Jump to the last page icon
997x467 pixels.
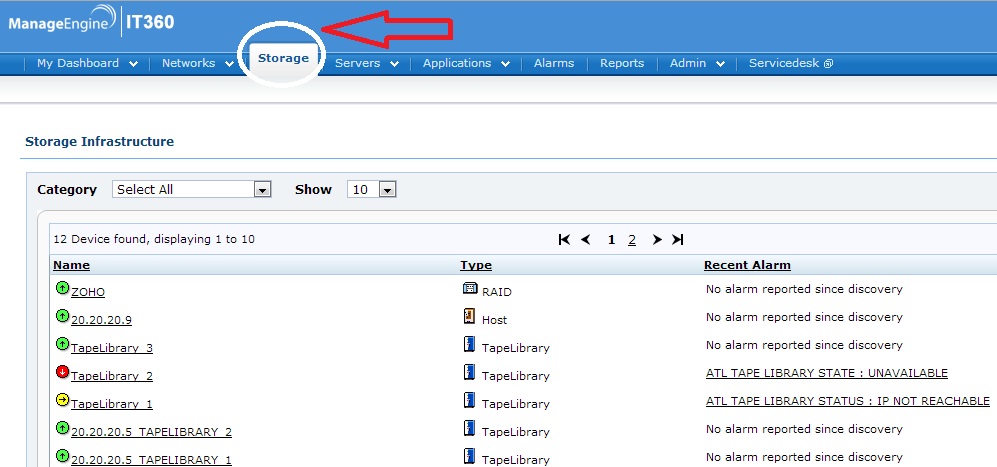click(678, 240)
